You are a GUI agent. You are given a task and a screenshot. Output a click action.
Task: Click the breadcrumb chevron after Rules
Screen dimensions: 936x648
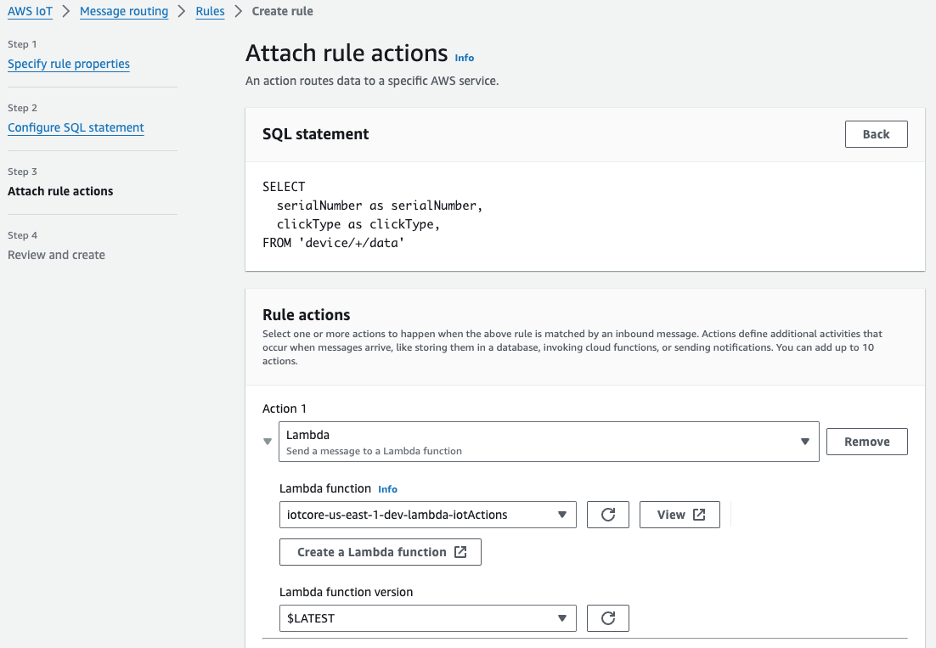(237, 11)
